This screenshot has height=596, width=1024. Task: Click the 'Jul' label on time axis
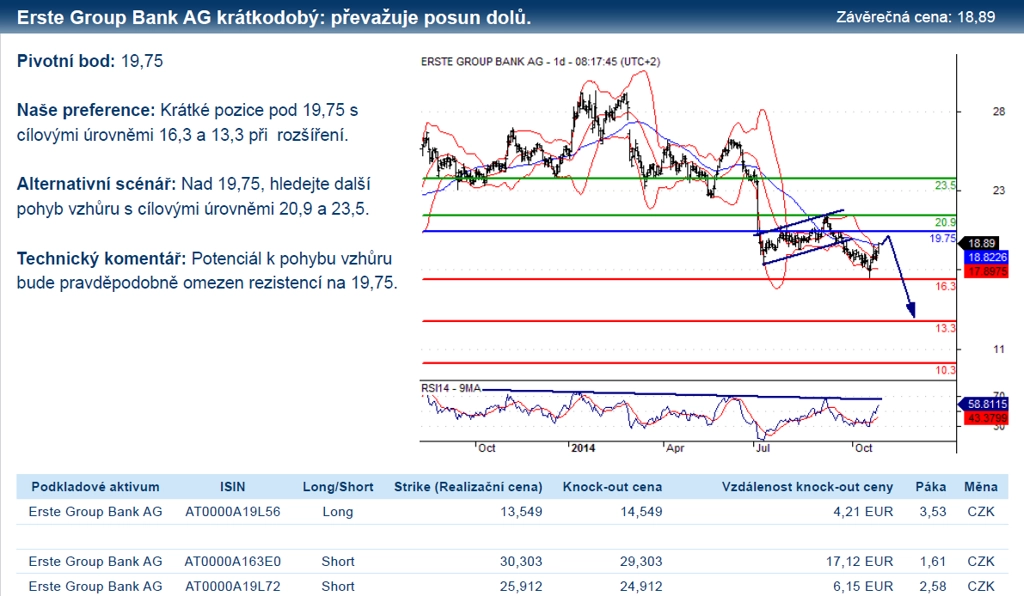[763, 448]
